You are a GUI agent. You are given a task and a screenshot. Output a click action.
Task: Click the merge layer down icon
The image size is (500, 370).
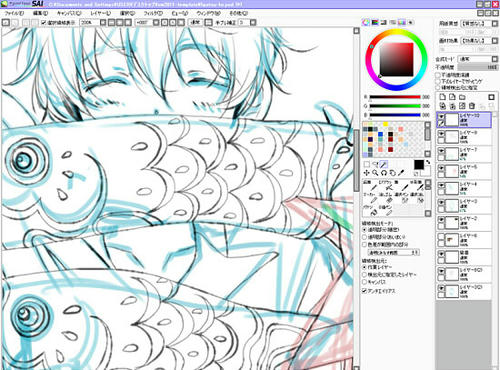[x=452, y=106]
